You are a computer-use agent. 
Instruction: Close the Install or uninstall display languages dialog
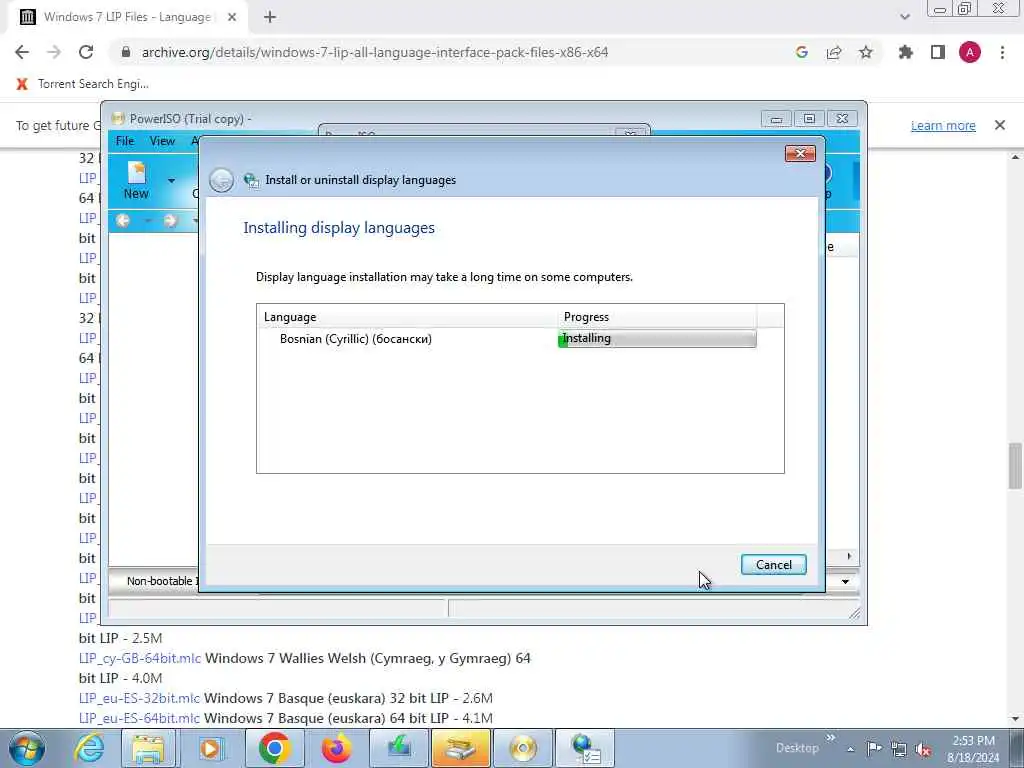800,153
